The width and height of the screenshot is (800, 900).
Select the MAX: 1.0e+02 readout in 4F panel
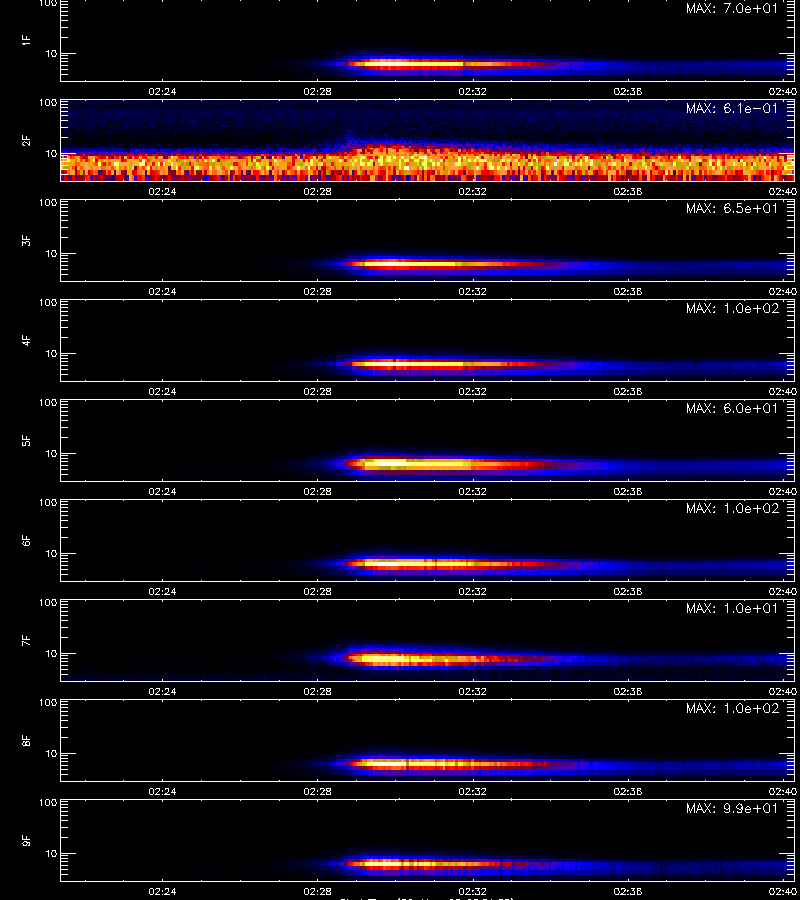[x=732, y=308]
